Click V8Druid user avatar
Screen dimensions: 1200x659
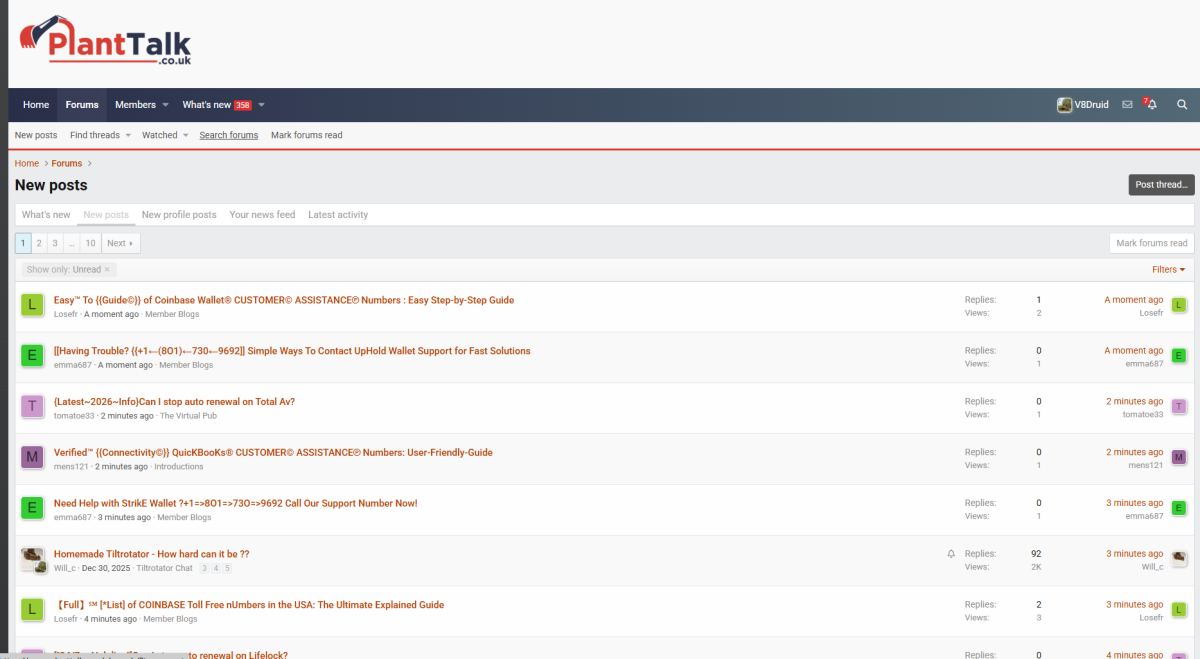1065,105
